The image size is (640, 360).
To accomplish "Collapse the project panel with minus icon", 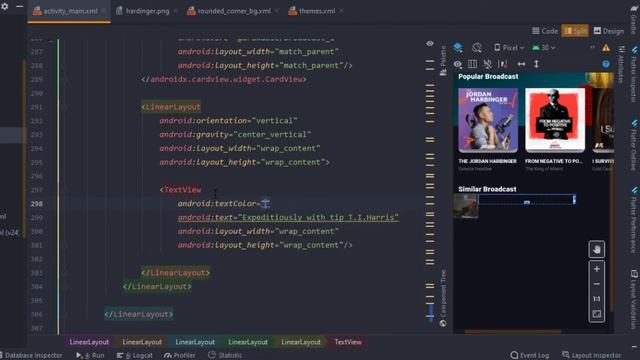I will point(20,7).
